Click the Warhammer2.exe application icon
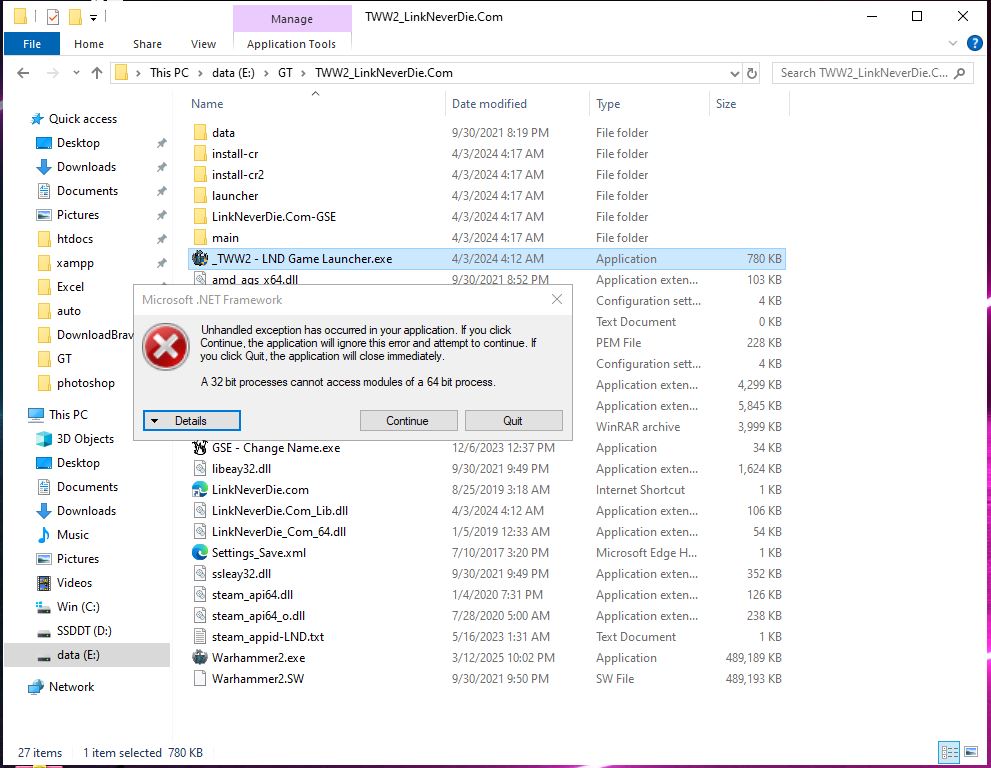991x768 pixels. [x=200, y=657]
